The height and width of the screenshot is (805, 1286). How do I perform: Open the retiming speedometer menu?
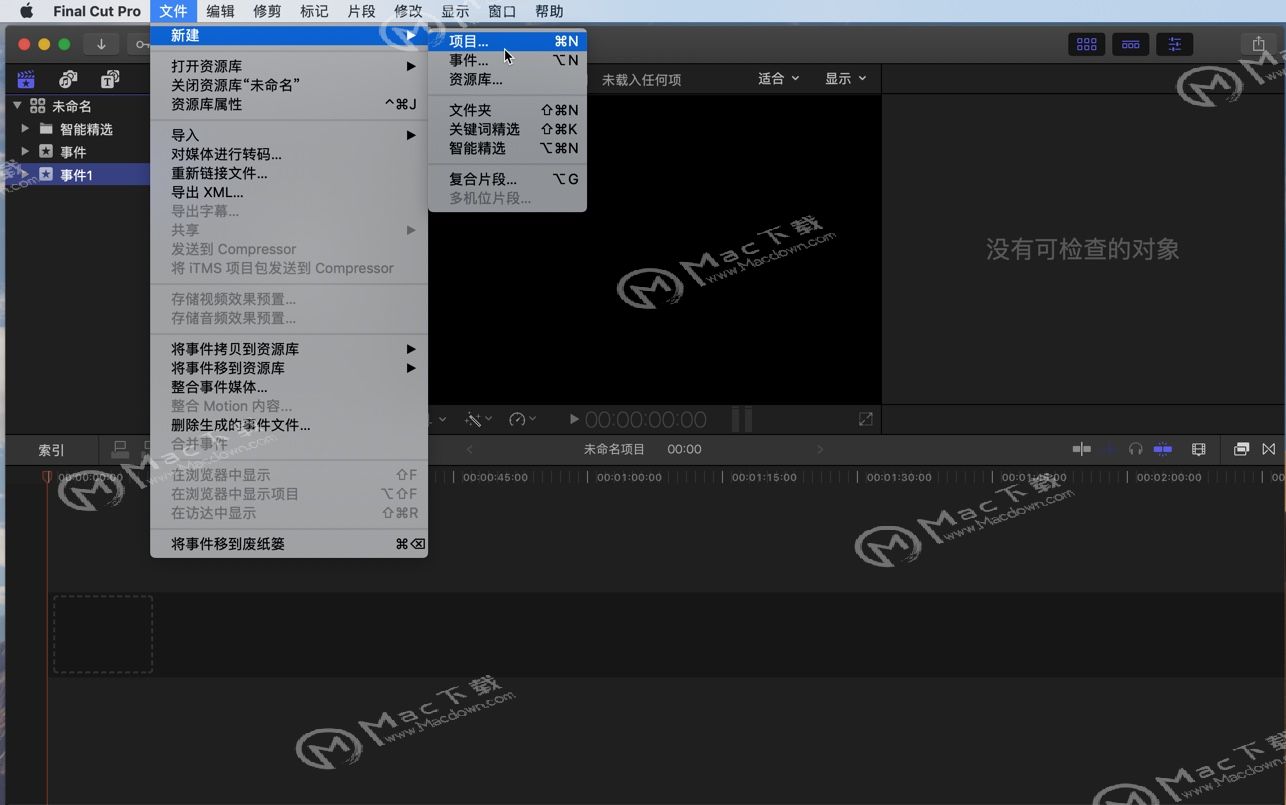tap(522, 419)
